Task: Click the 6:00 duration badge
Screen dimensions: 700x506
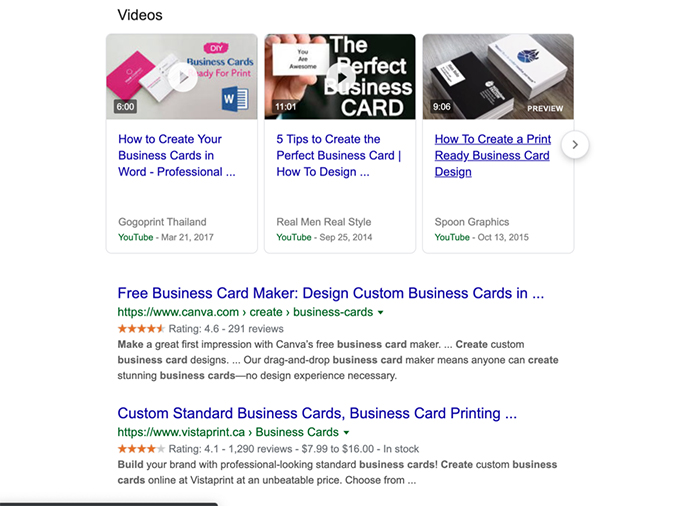Action: coord(125,106)
